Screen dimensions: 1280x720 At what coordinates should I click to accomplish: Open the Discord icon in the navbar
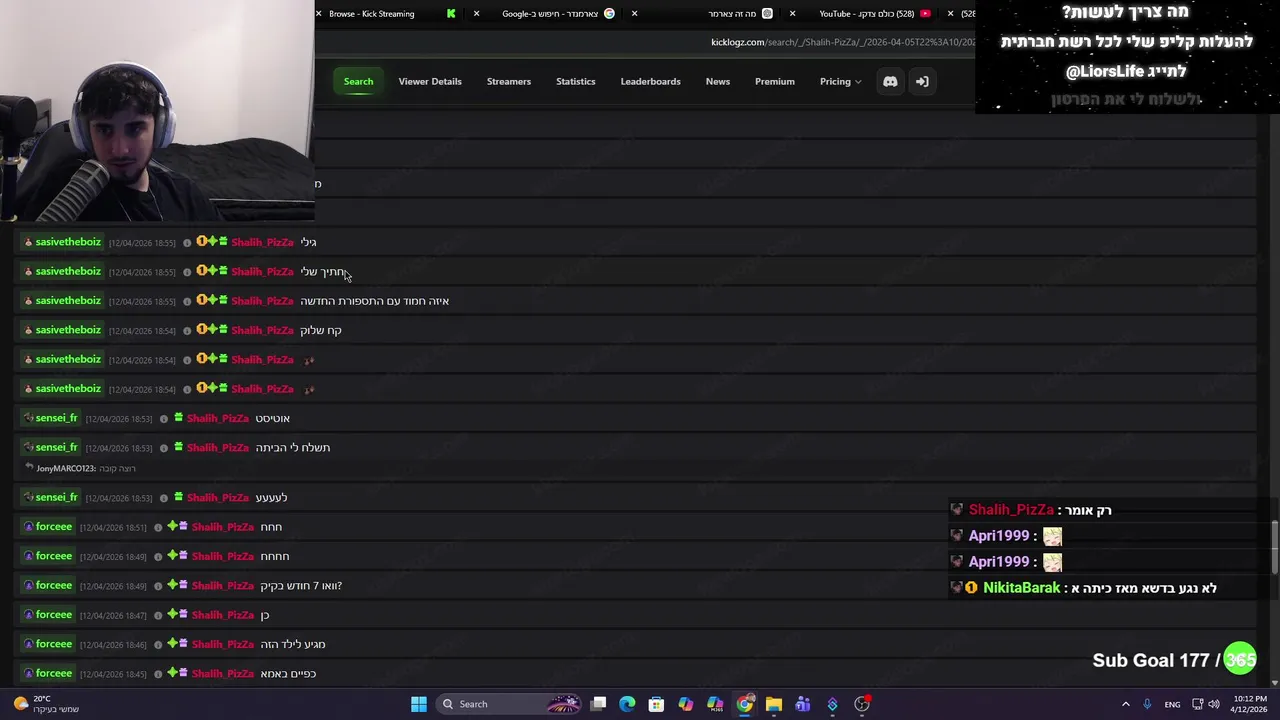(x=890, y=81)
